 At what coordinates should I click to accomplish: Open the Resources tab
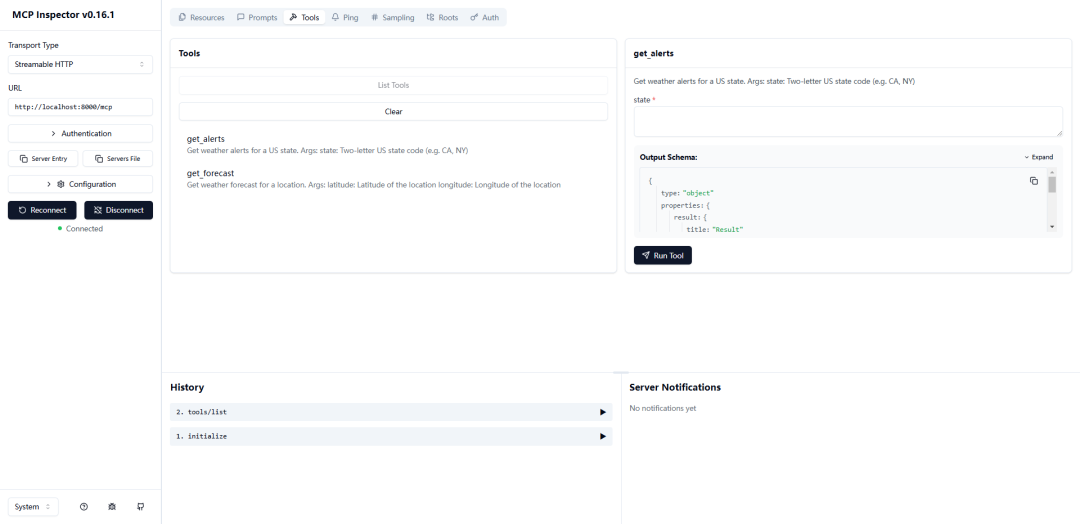201,17
